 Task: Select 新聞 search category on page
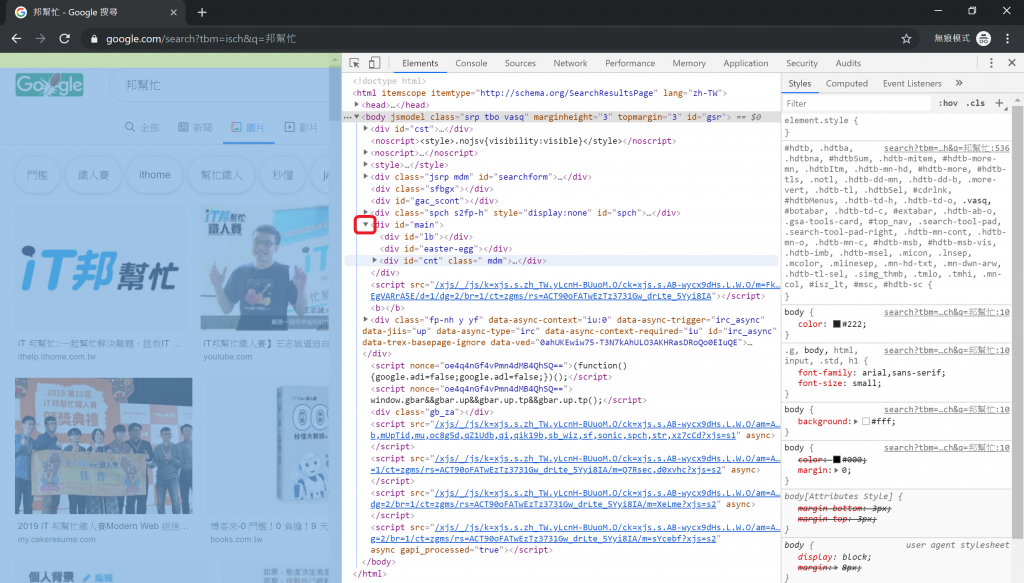point(195,127)
